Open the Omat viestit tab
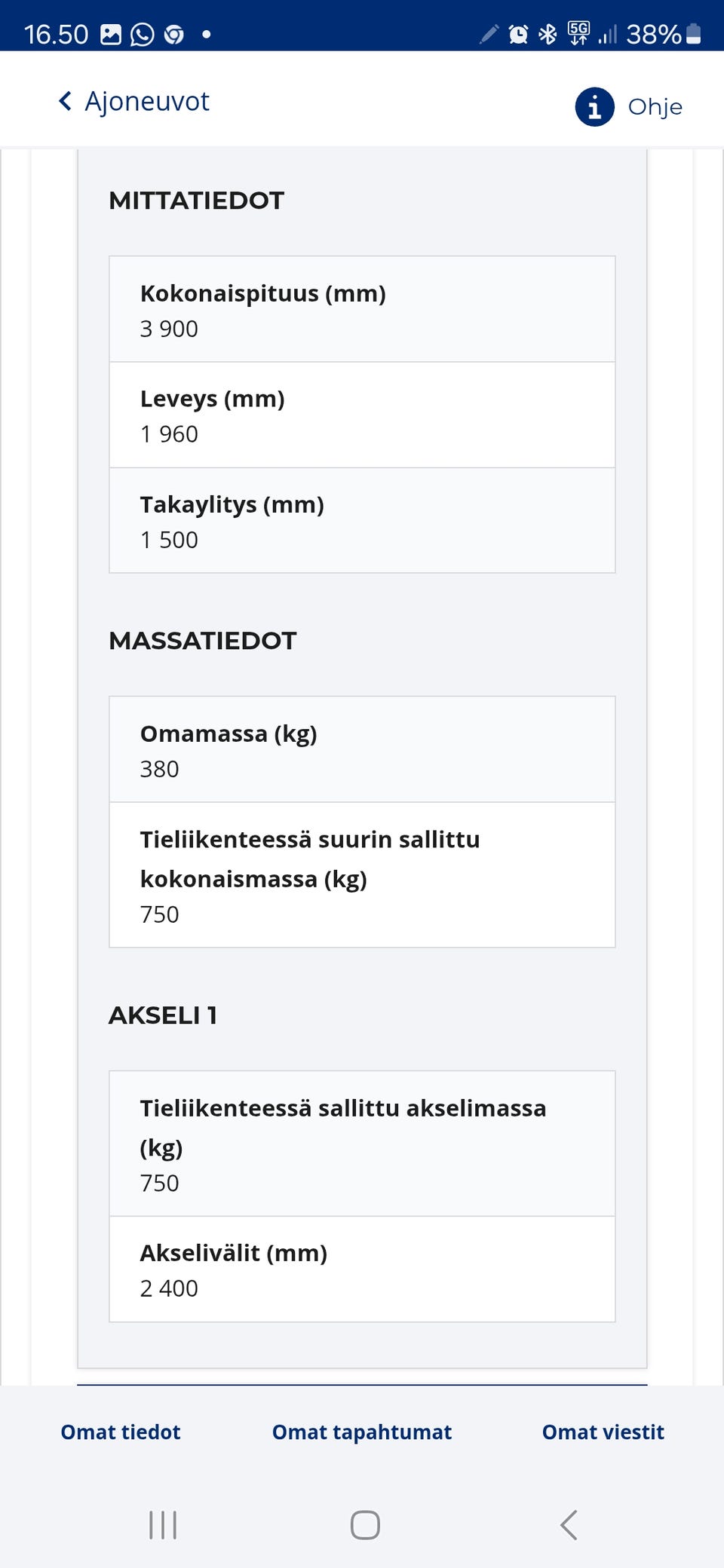Screen dimensions: 724x1568 pyautogui.click(x=603, y=1432)
